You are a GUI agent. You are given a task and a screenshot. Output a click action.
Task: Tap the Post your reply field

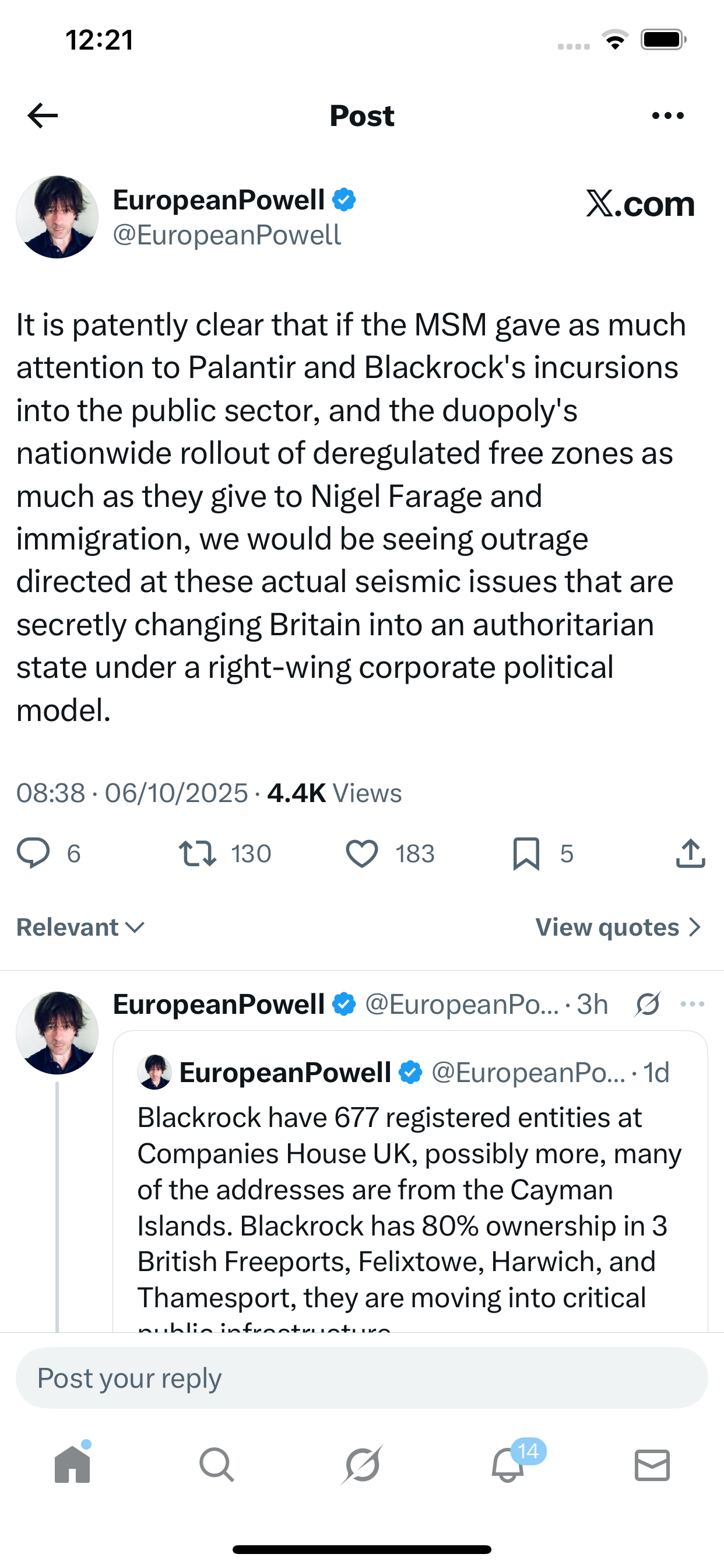pyautogui.click(x=362, y=1378)
